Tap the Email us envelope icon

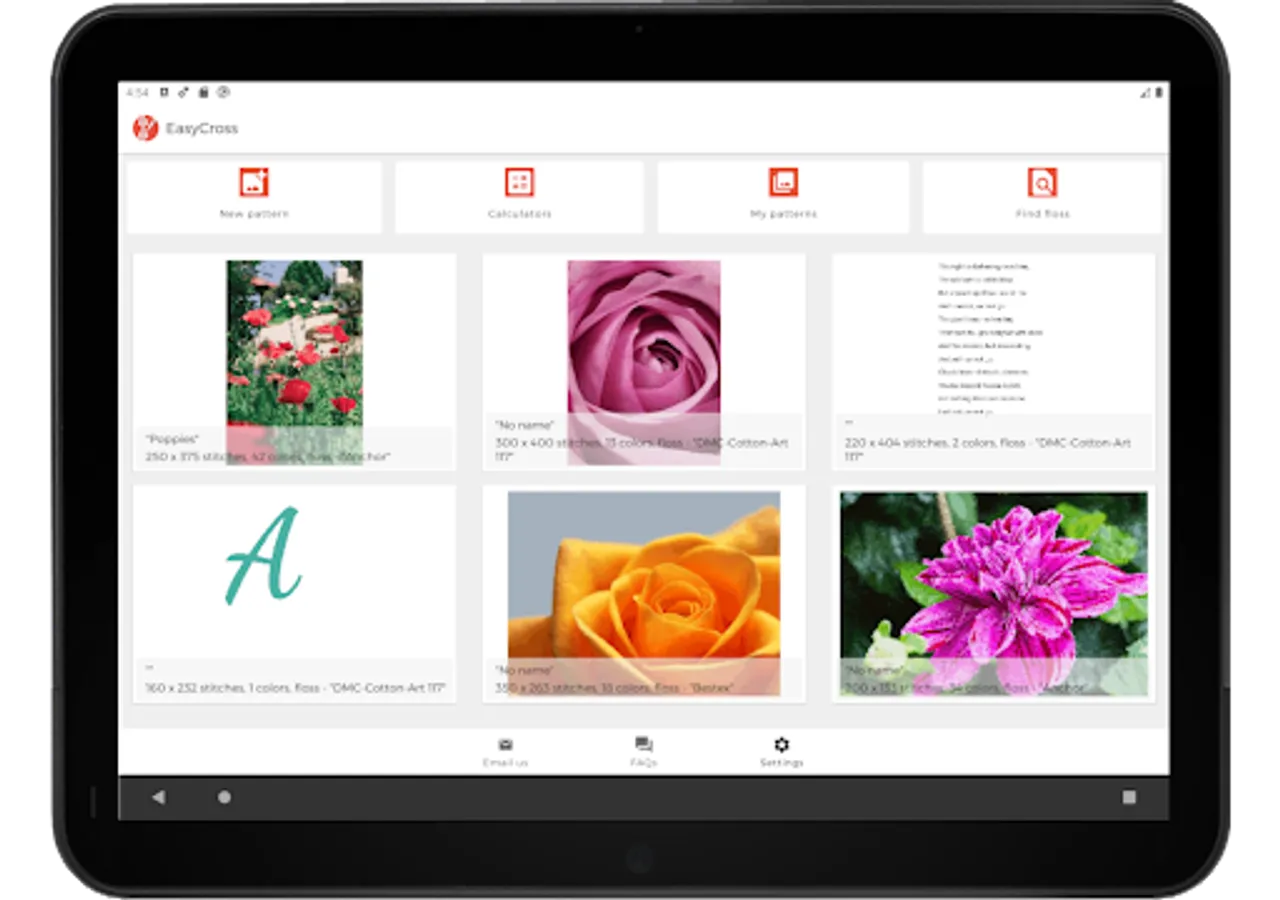click(505, 744)
